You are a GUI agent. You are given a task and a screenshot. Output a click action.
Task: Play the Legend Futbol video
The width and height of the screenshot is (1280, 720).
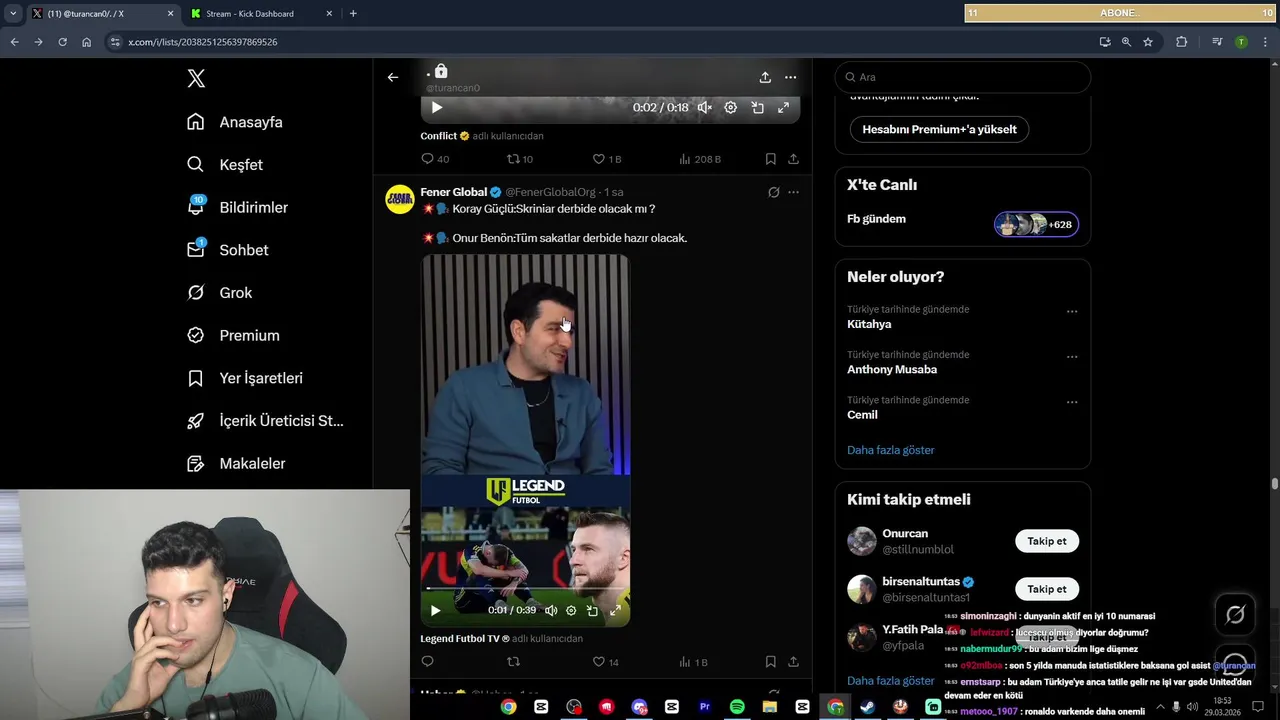coord(435,610)
